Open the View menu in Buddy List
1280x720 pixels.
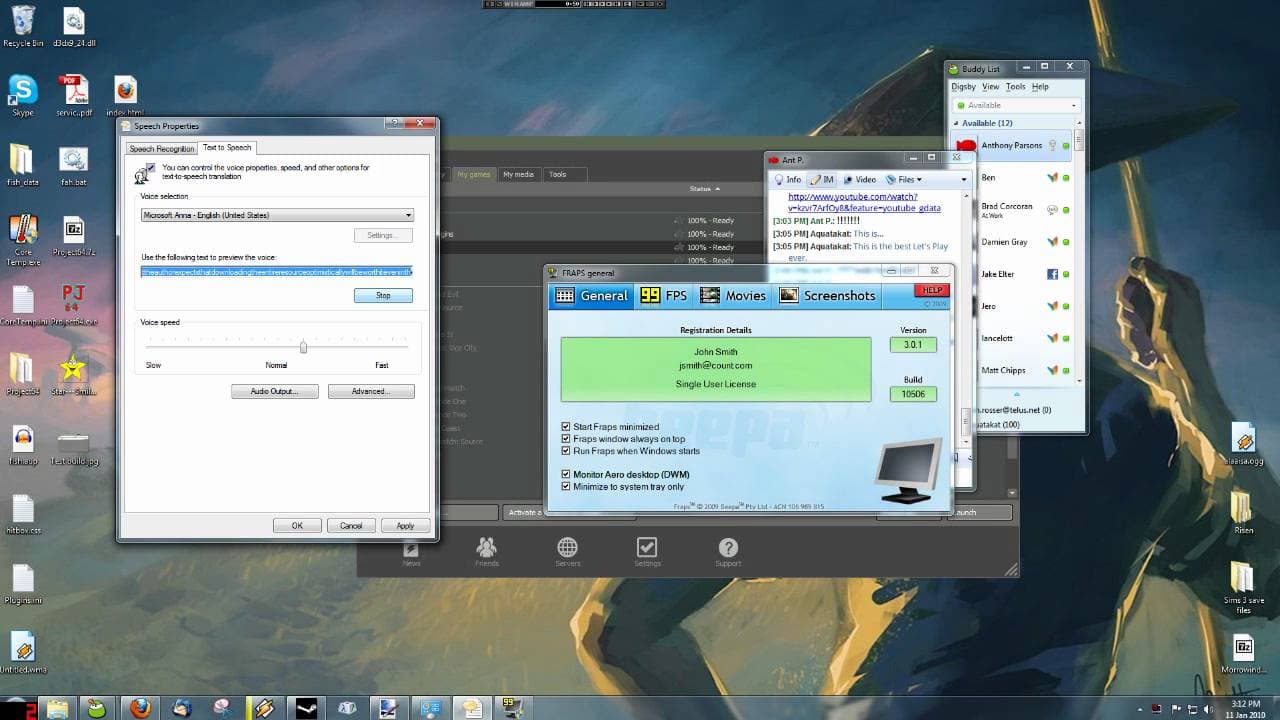coord(991,87)
